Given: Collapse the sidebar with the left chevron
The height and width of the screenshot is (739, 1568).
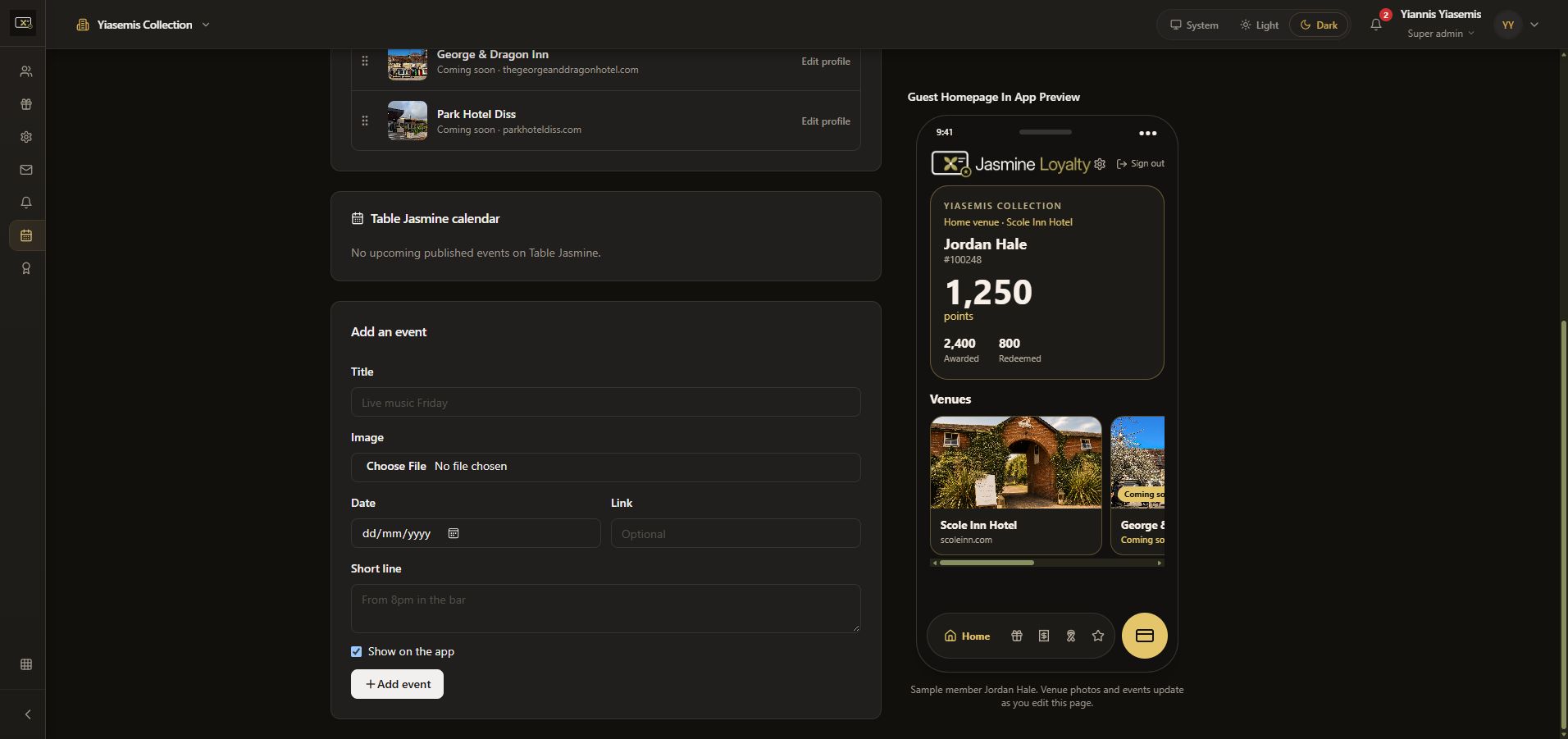Looking at the screenshot, I should point(27,714).
